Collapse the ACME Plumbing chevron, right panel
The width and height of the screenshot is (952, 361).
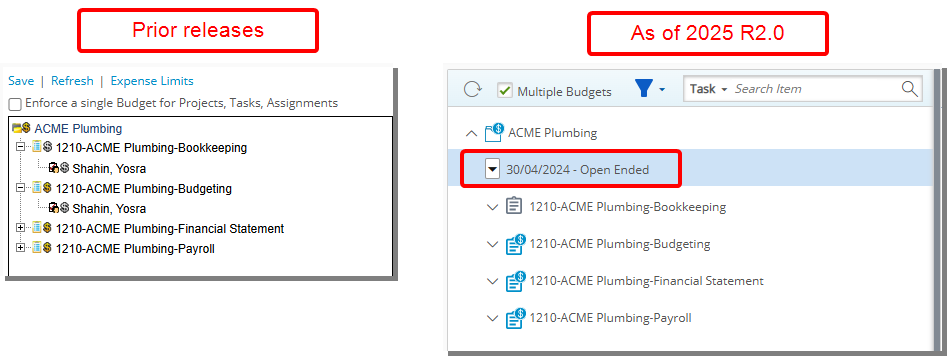coord(471,133)
